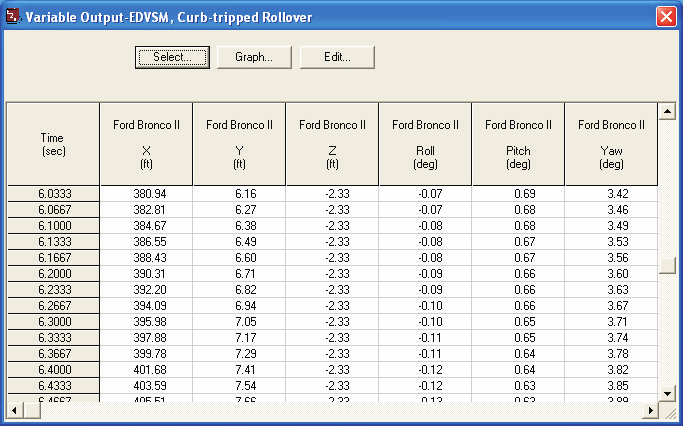Click X cell value 380.94

click(x=146, y=193)
